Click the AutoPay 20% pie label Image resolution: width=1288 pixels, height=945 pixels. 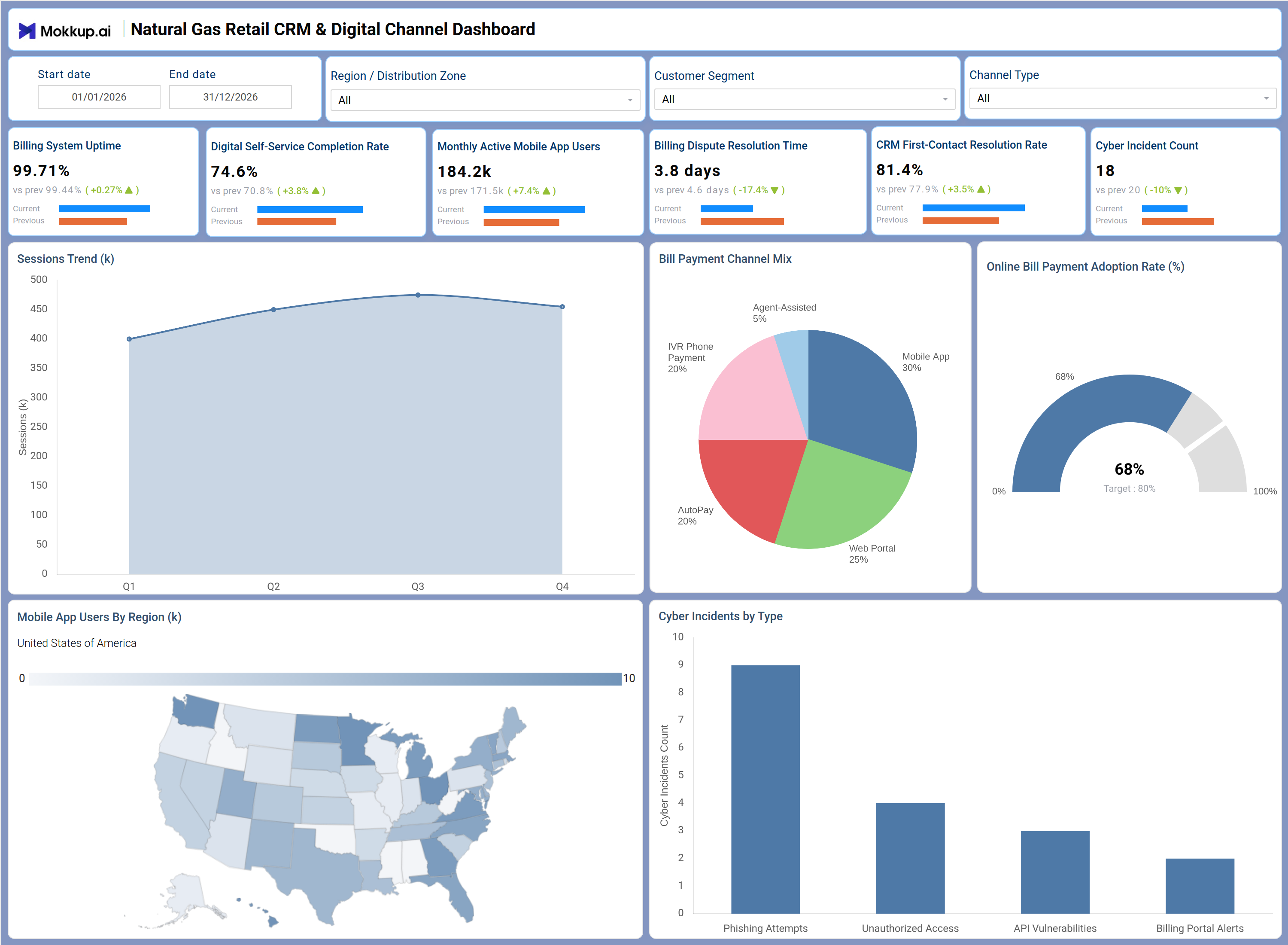pyautogui.click(x=695, y=515)
